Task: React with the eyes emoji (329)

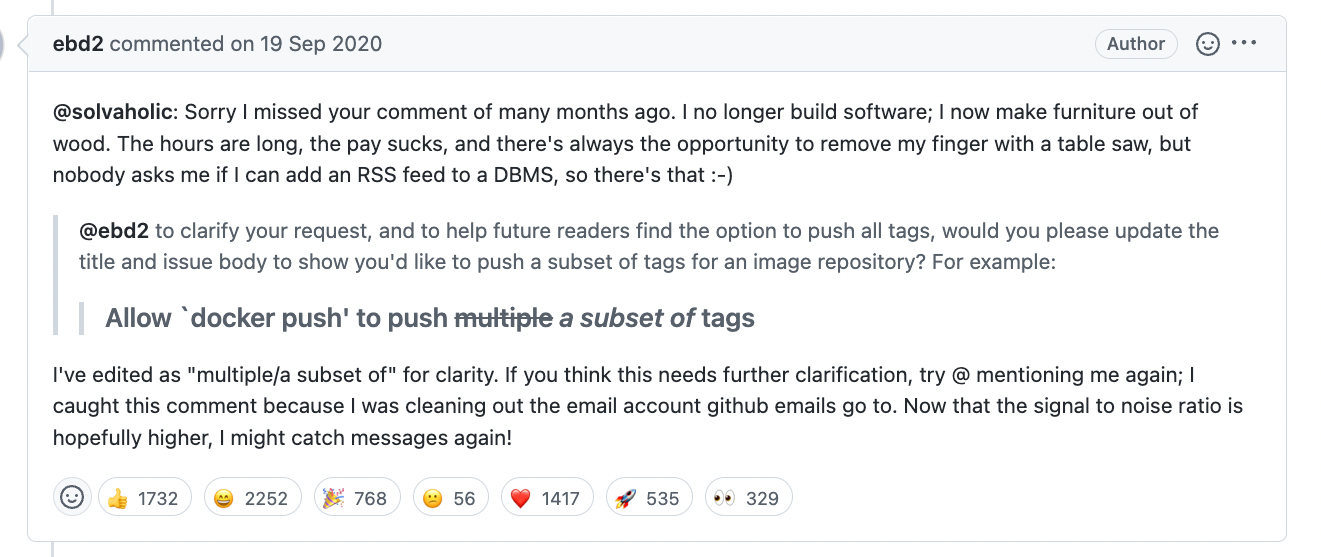Action: 748,498
